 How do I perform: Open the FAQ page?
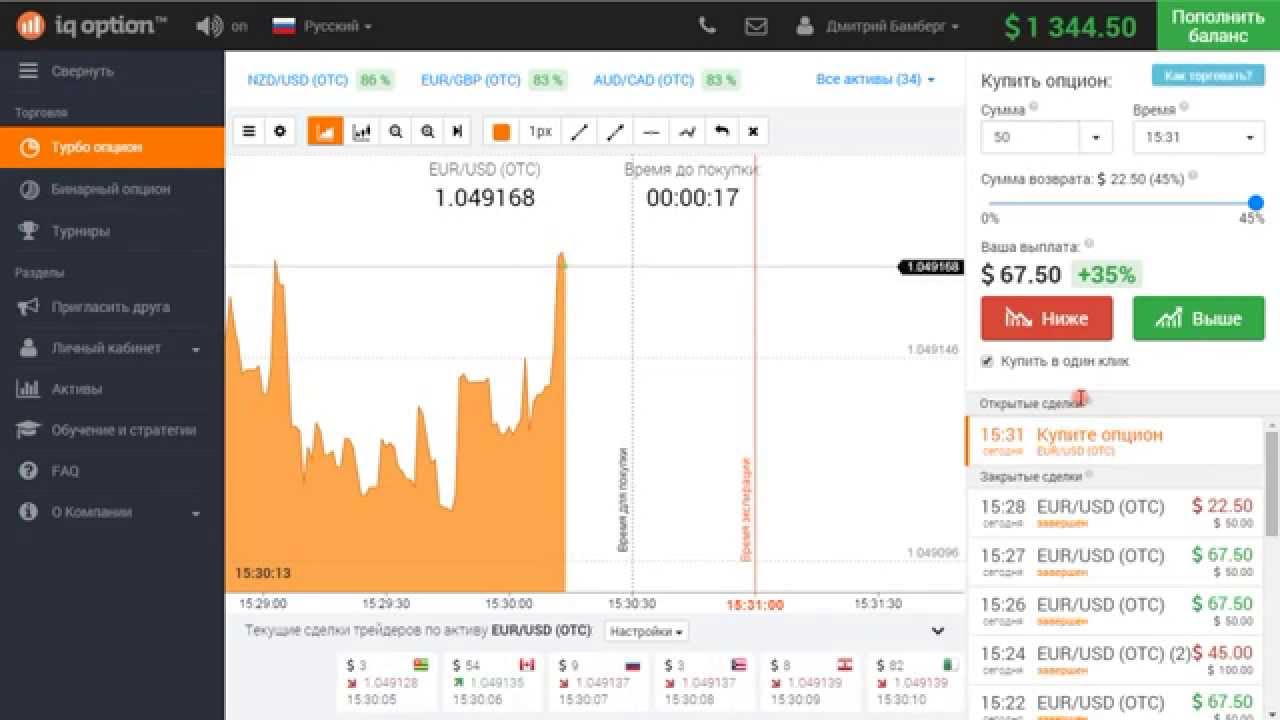[112, 471]
